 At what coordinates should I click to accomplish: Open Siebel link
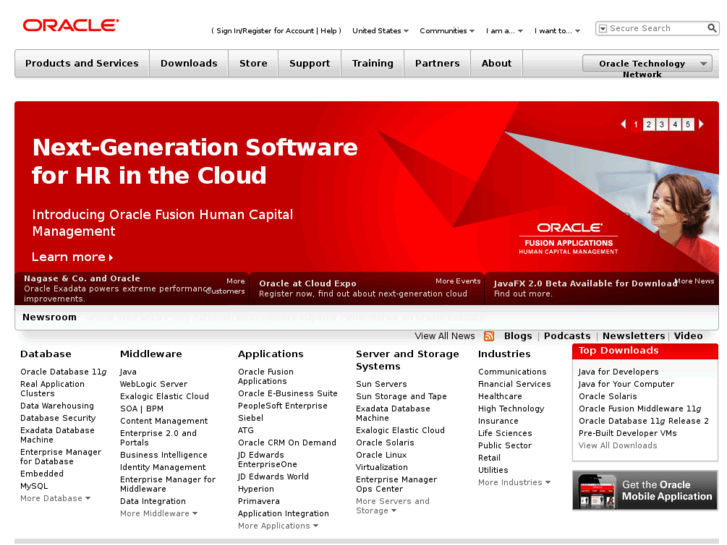click(250, 418)
